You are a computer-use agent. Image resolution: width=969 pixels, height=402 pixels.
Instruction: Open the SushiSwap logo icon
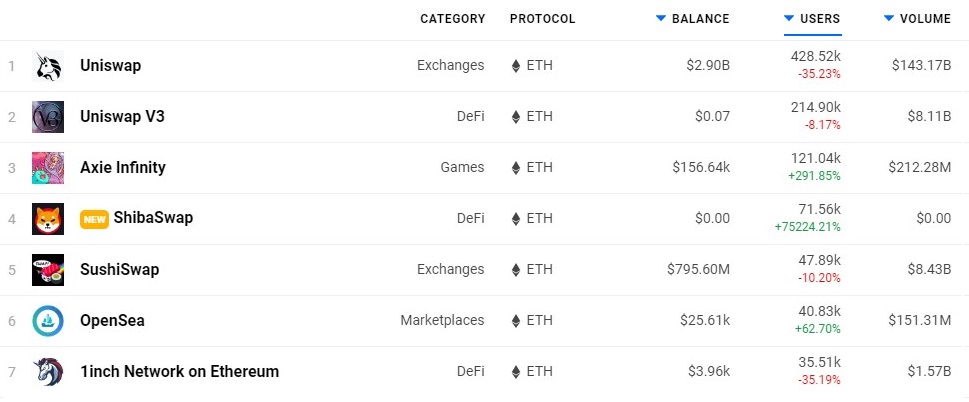click(48, 270)
